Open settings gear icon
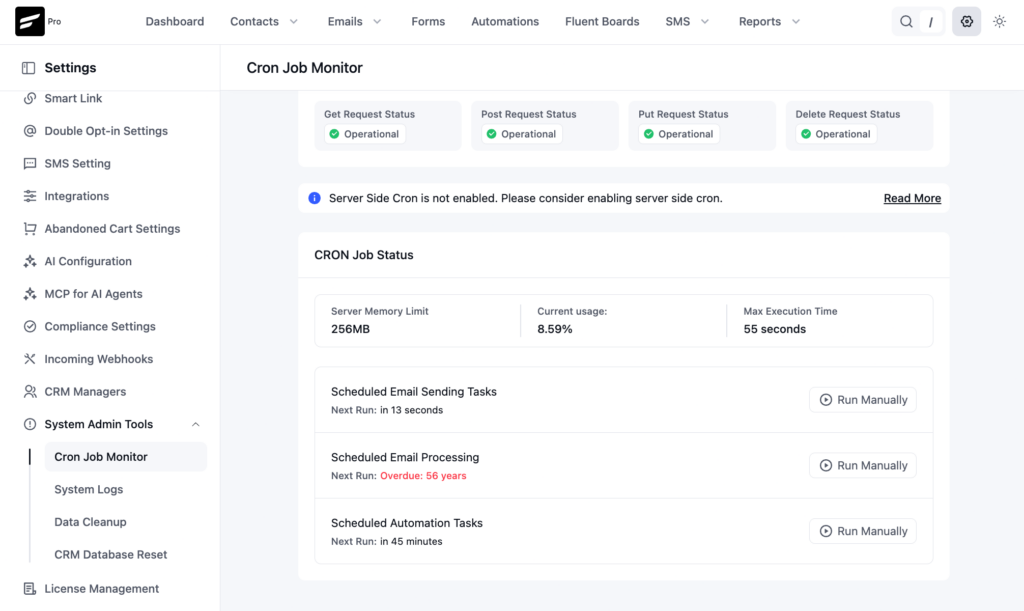Image resolution: width=1024 pixels, height=611 pixels. (x=967, y=22)
